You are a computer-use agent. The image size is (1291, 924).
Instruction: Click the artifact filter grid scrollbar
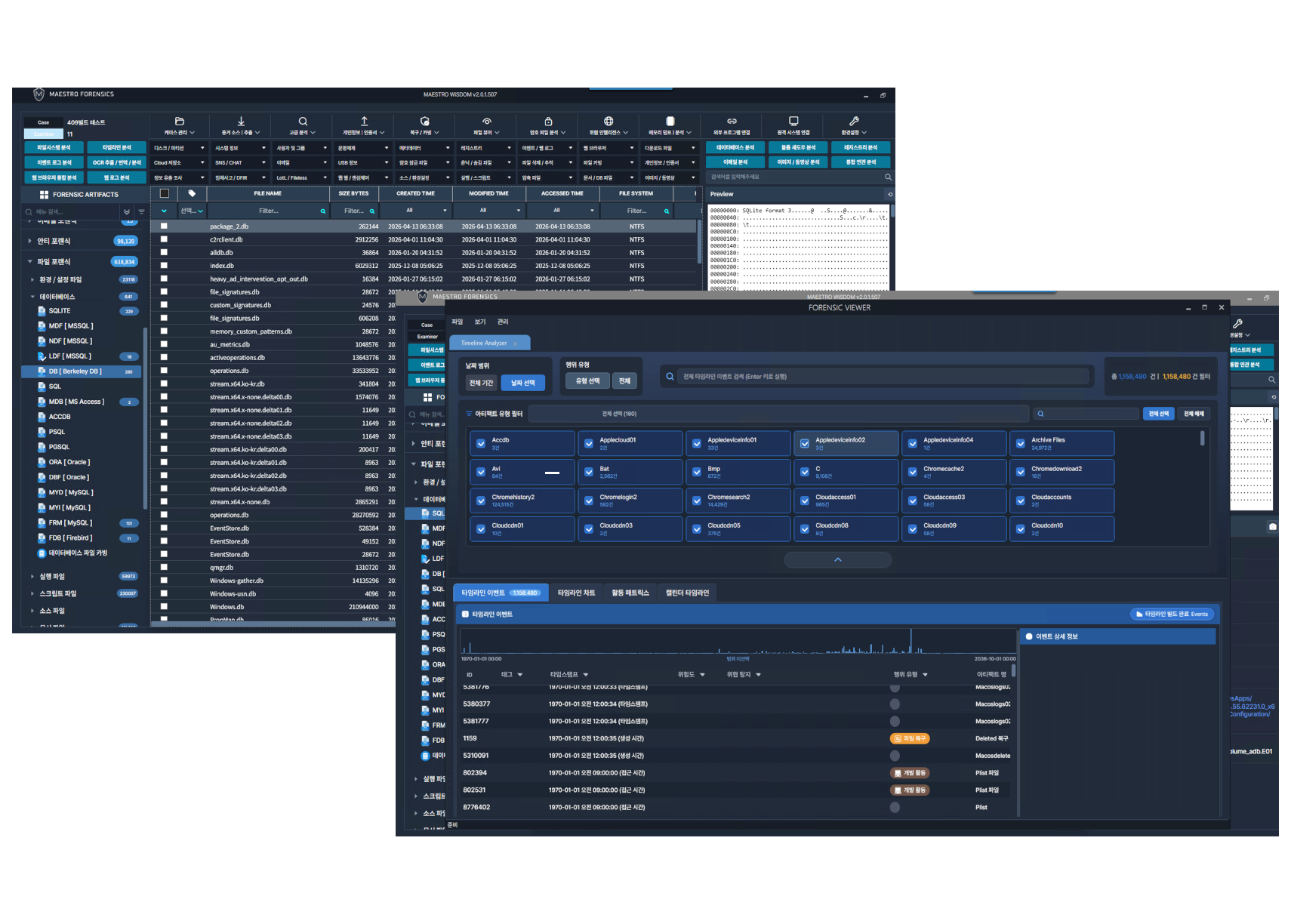point(1203,439)
